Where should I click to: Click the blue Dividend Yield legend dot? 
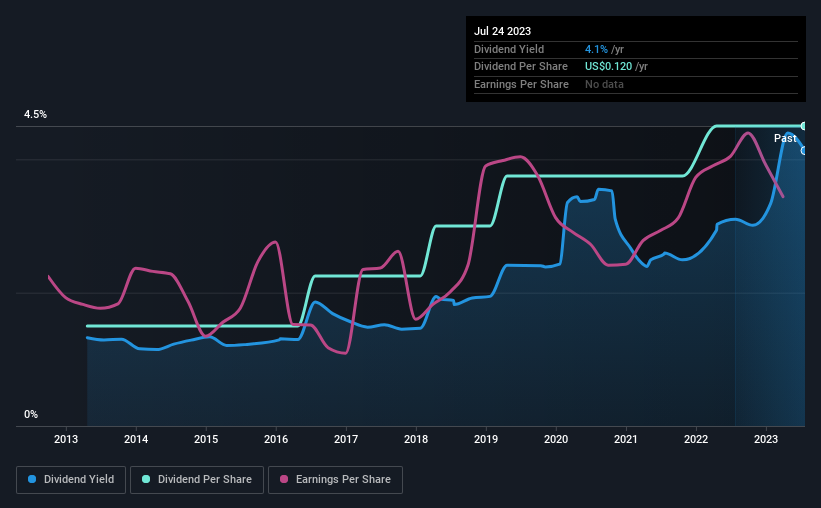point(32,479)
